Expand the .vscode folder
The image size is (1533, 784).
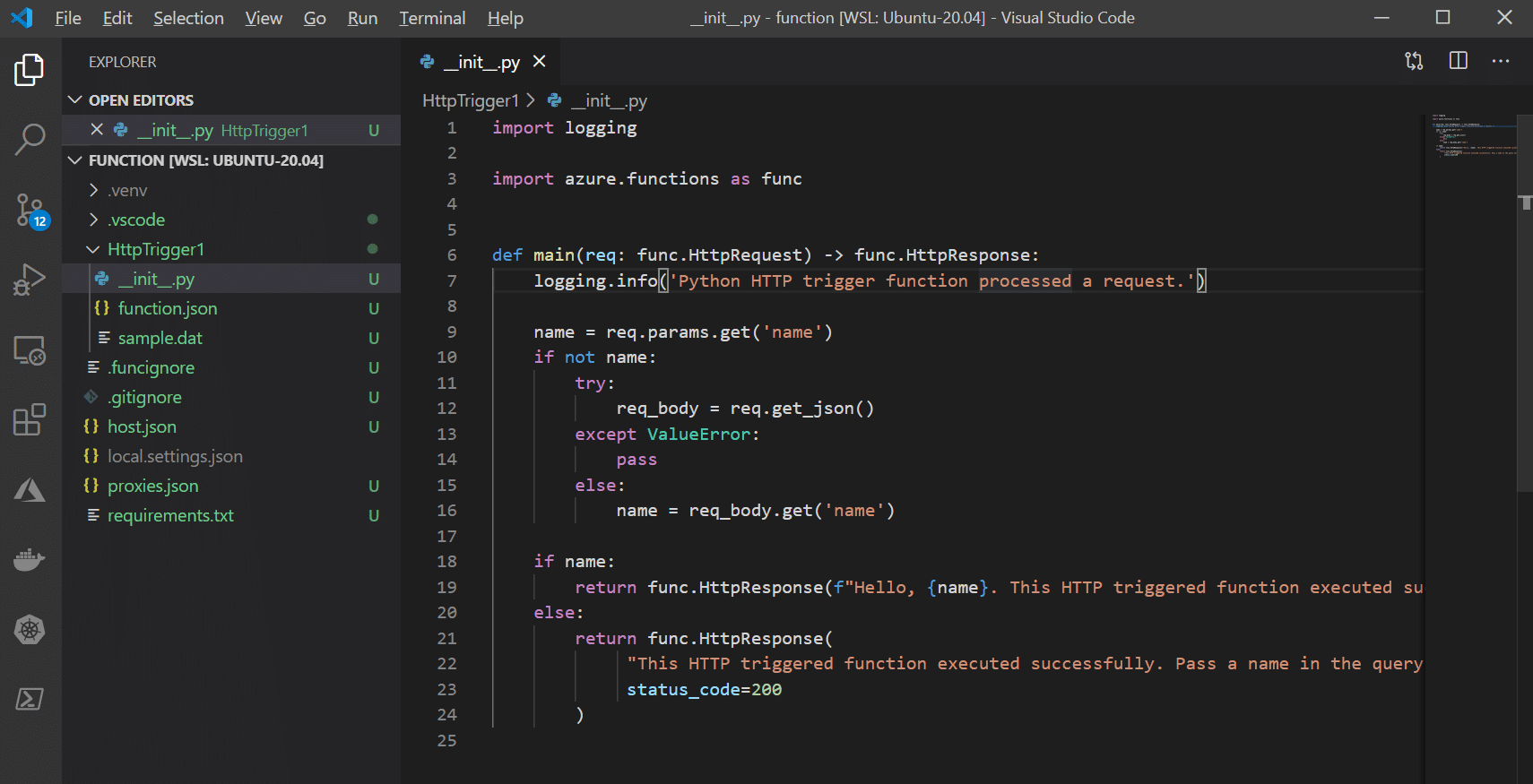136,220
